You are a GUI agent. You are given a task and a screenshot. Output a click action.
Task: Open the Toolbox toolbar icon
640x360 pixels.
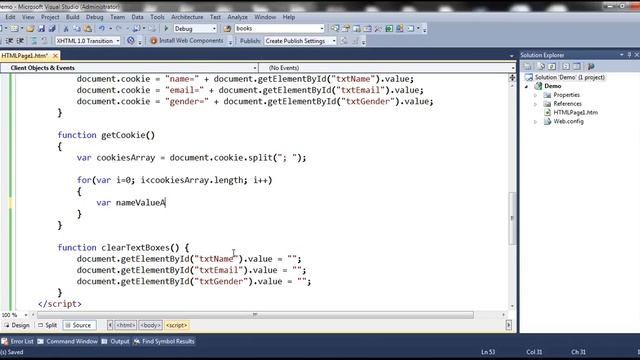point(378,29)
